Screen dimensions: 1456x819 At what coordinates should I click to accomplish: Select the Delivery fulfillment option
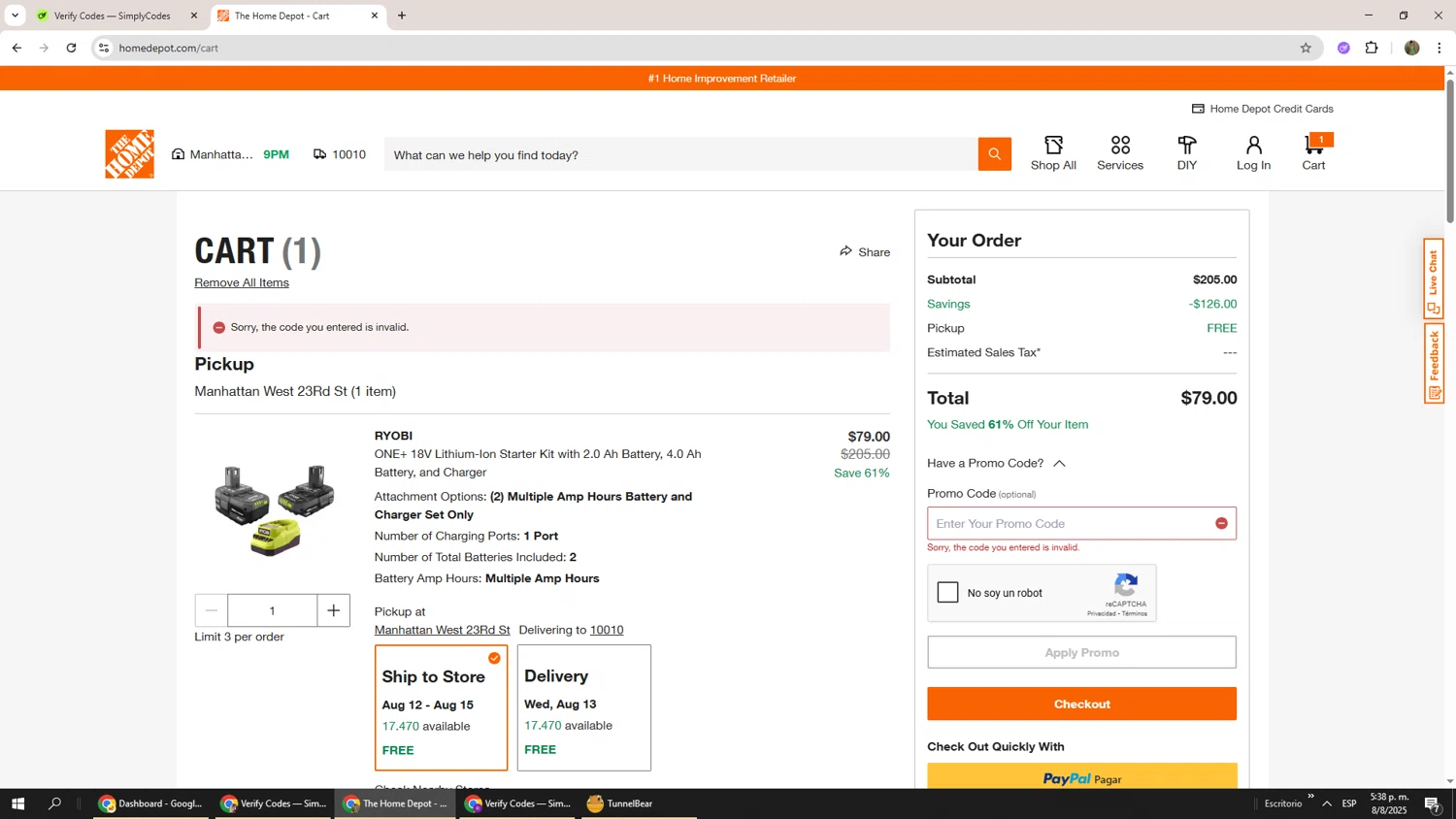[583, 707]
